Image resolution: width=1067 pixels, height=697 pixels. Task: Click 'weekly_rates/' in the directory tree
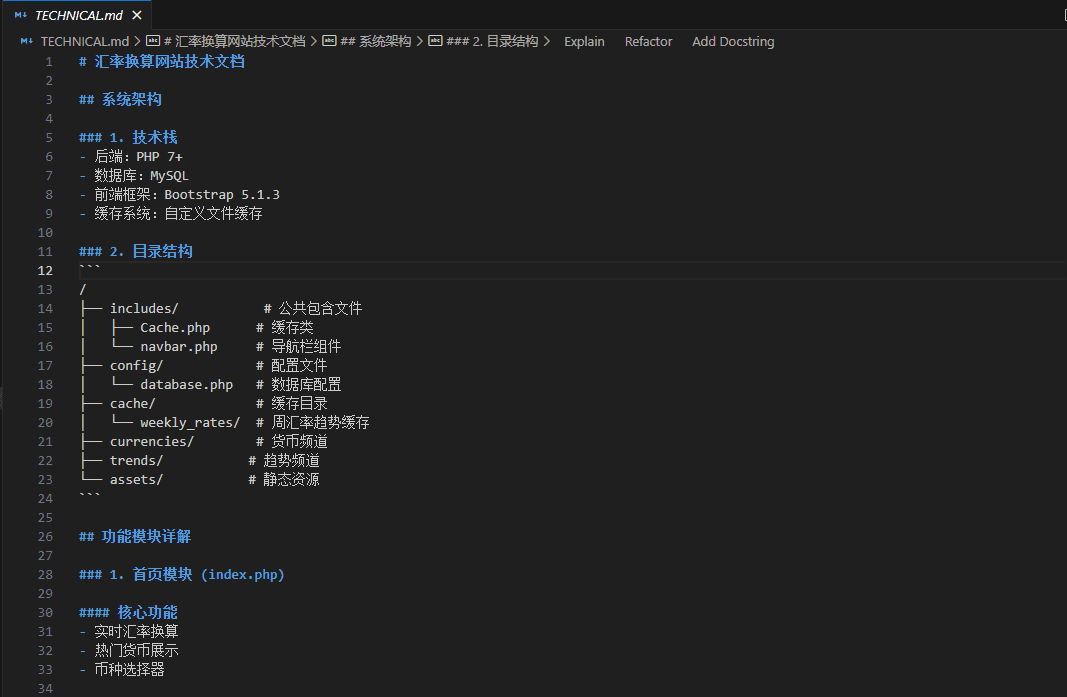click(x=191, y=423)
